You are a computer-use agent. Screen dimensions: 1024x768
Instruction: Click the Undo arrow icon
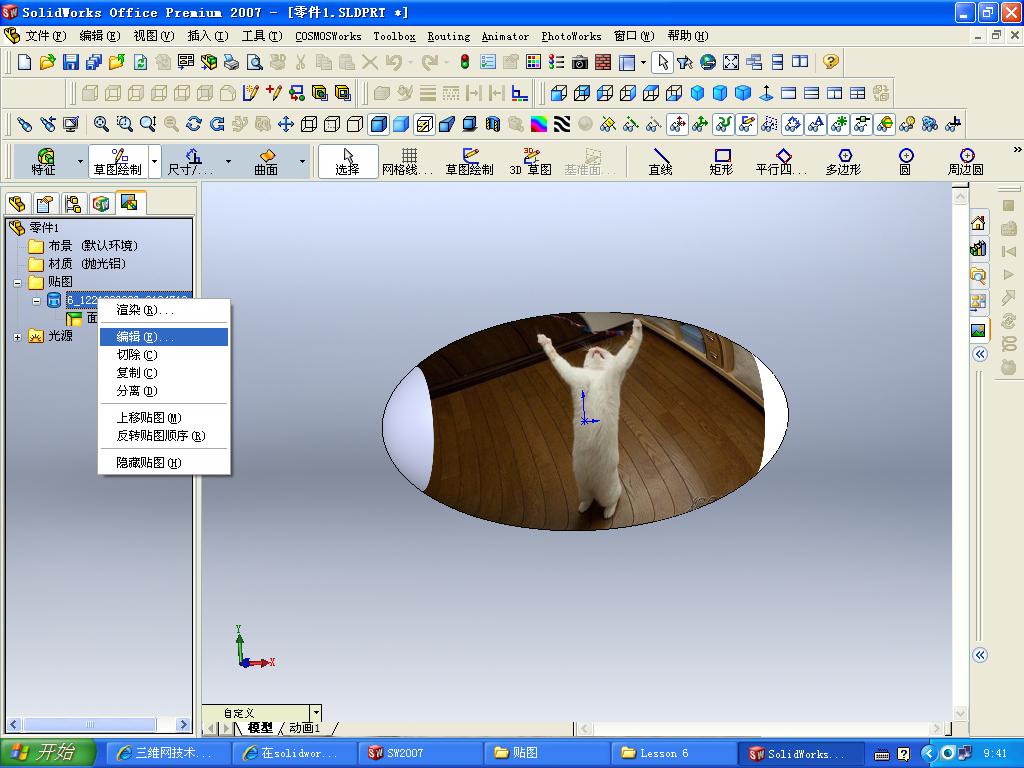(x=394, y=62)
